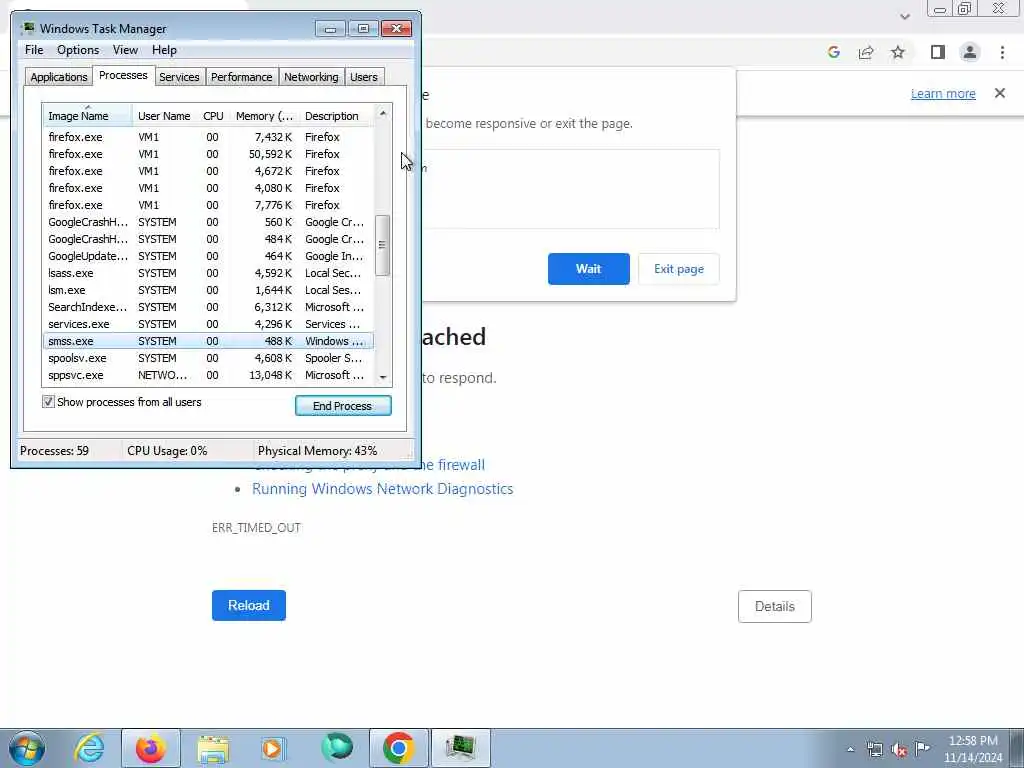
Task: Select the smss.exe process row
Action: tap(208, 341)
